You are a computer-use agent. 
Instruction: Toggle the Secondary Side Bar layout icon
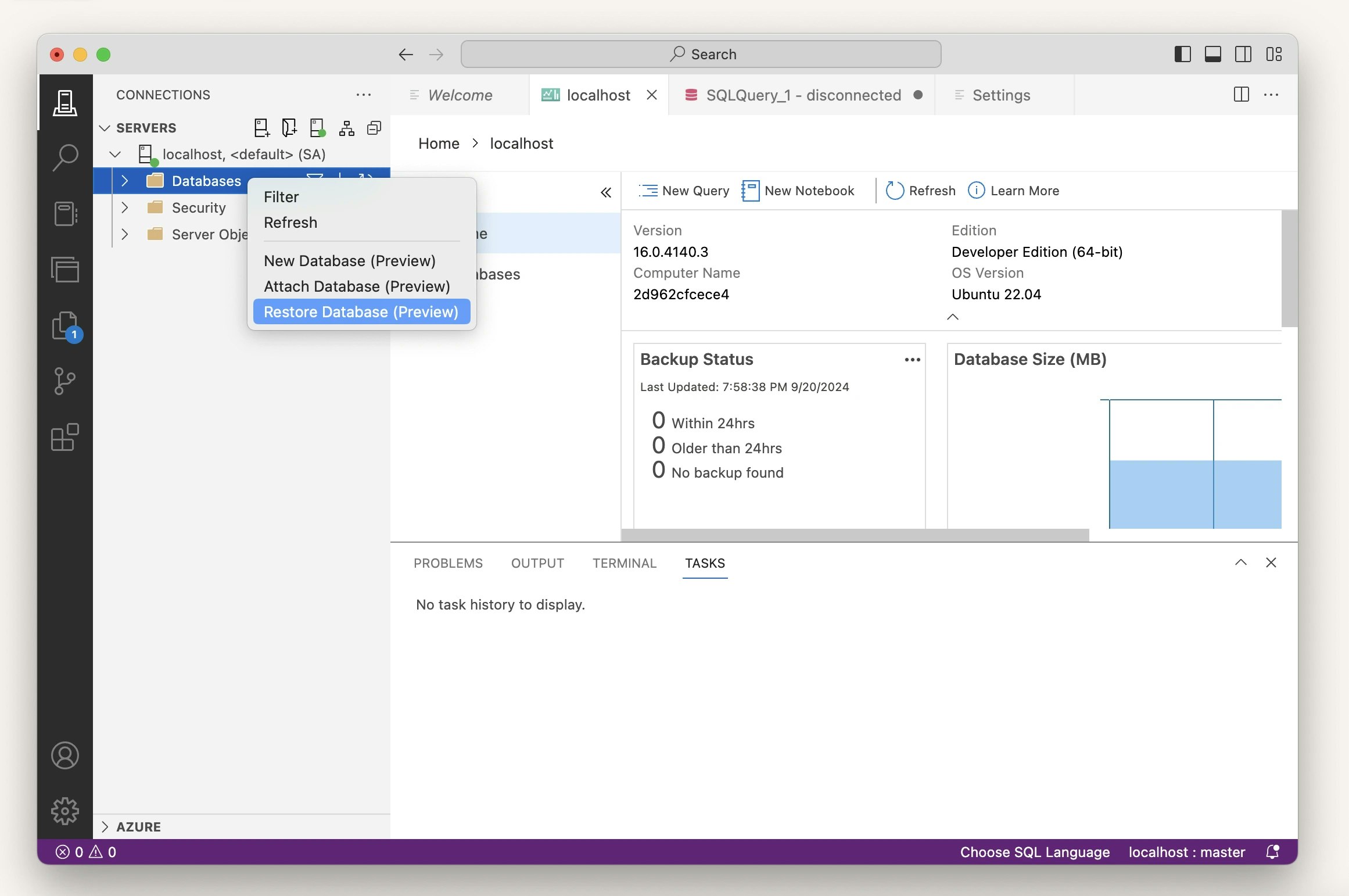point(1243,54)
